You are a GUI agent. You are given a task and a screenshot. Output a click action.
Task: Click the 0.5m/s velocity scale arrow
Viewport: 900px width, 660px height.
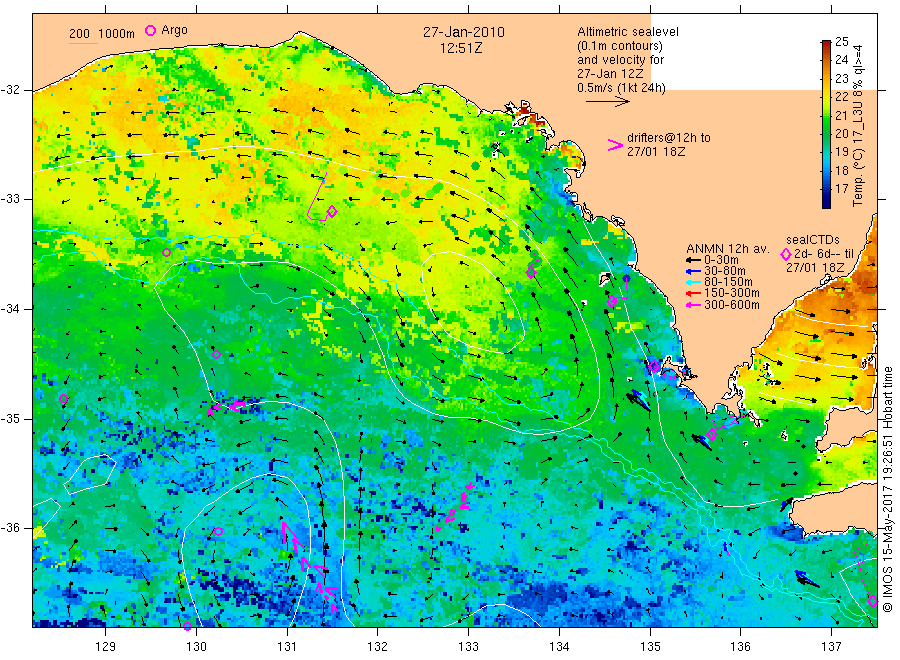(x=607, y=102)
